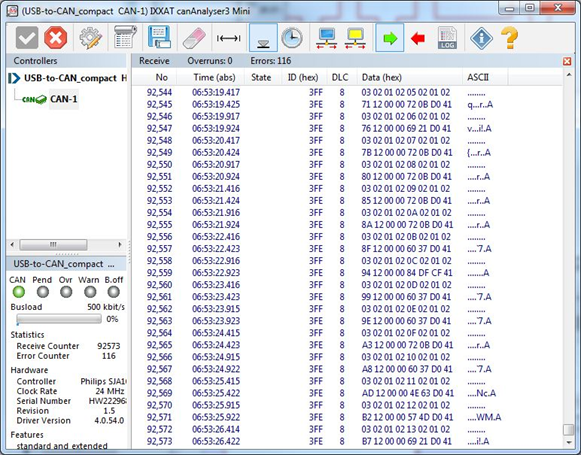This screenshot has height=455, width=581.
Task: Click the yellow monitor network icon
Action: coord(355,38)
